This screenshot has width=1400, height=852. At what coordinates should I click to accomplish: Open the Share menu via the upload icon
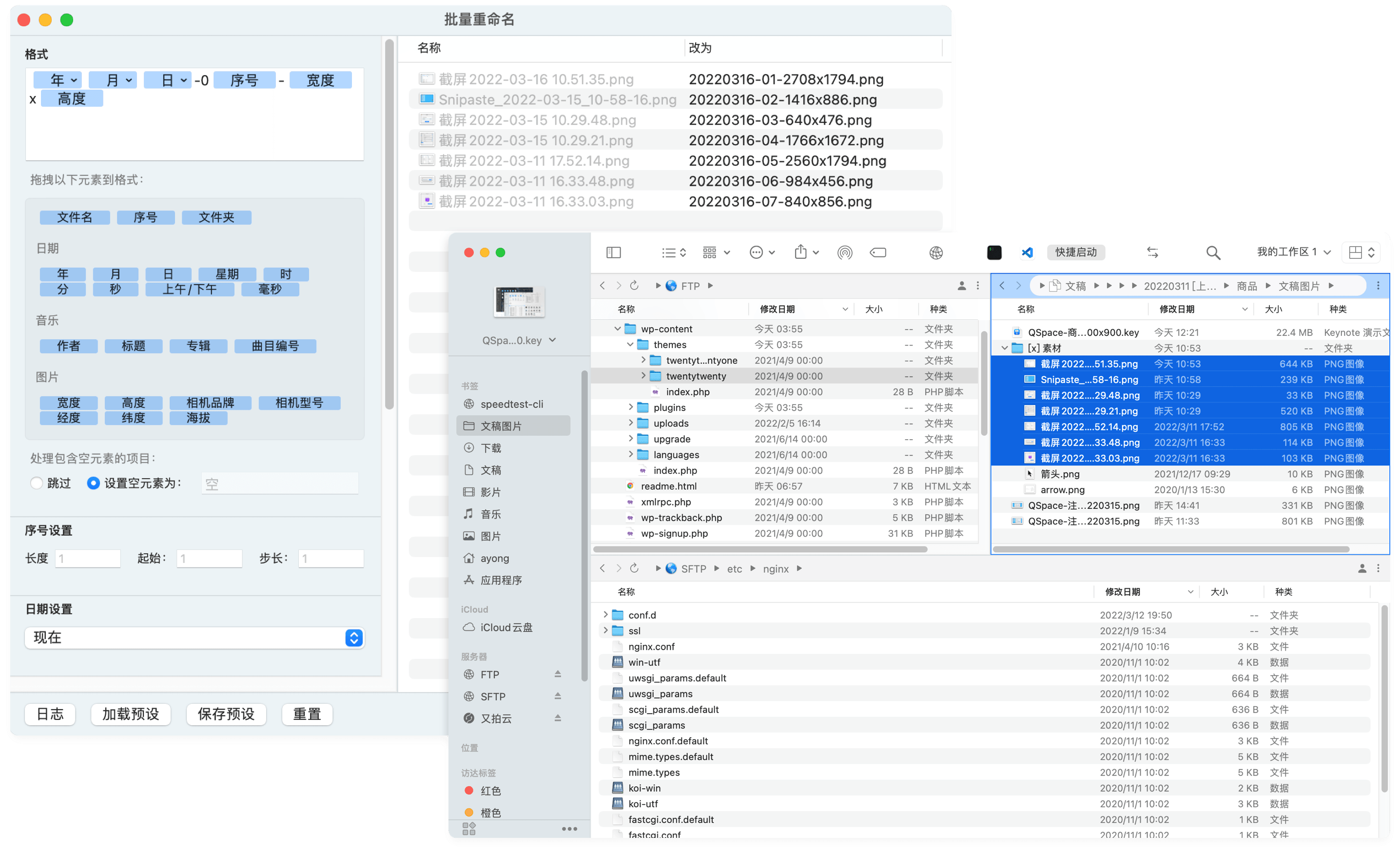pyautogui.click(x=802, y=252)
